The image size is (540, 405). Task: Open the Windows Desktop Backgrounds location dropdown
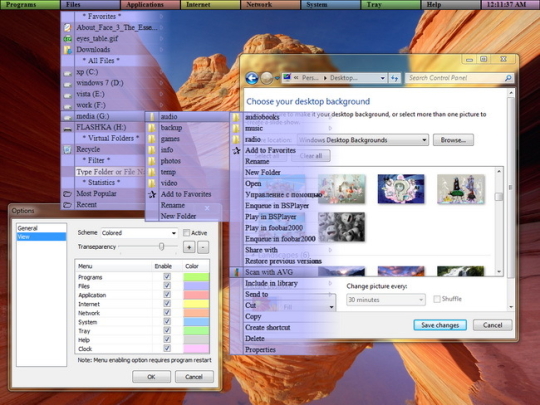point(363,140)
